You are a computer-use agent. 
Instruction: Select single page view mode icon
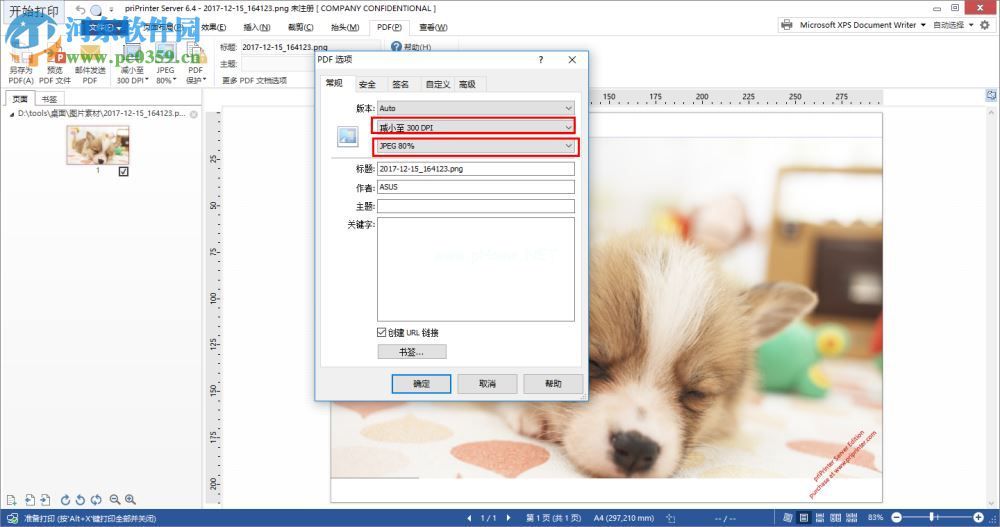(804, 517)
